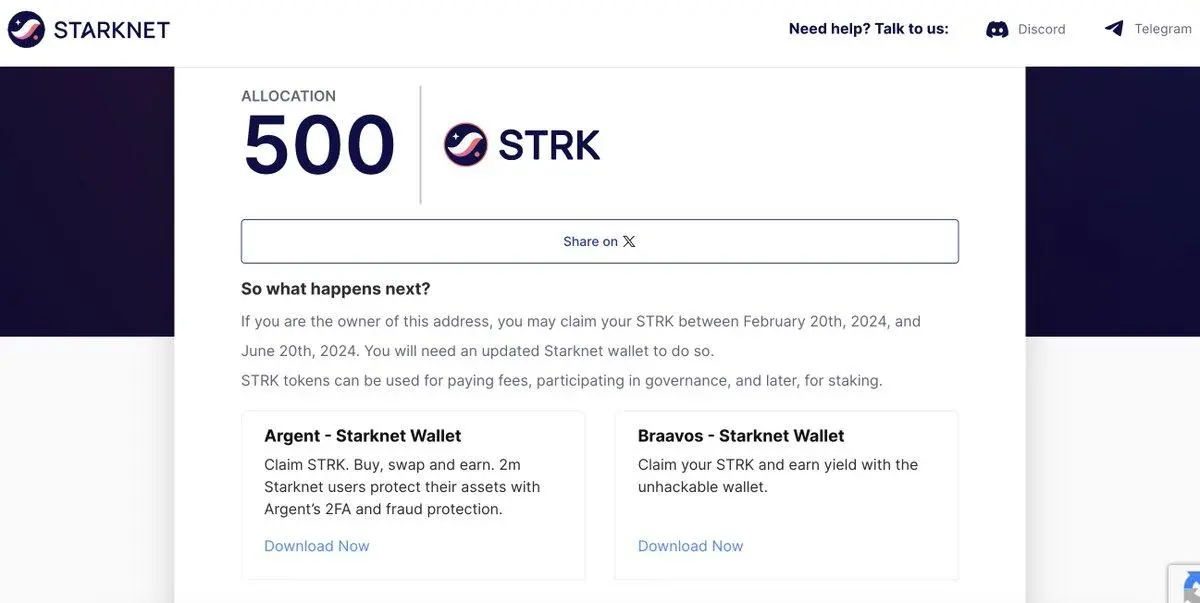Click the X logo in share button
This screenshot has width=1200, height=603.
629,241
